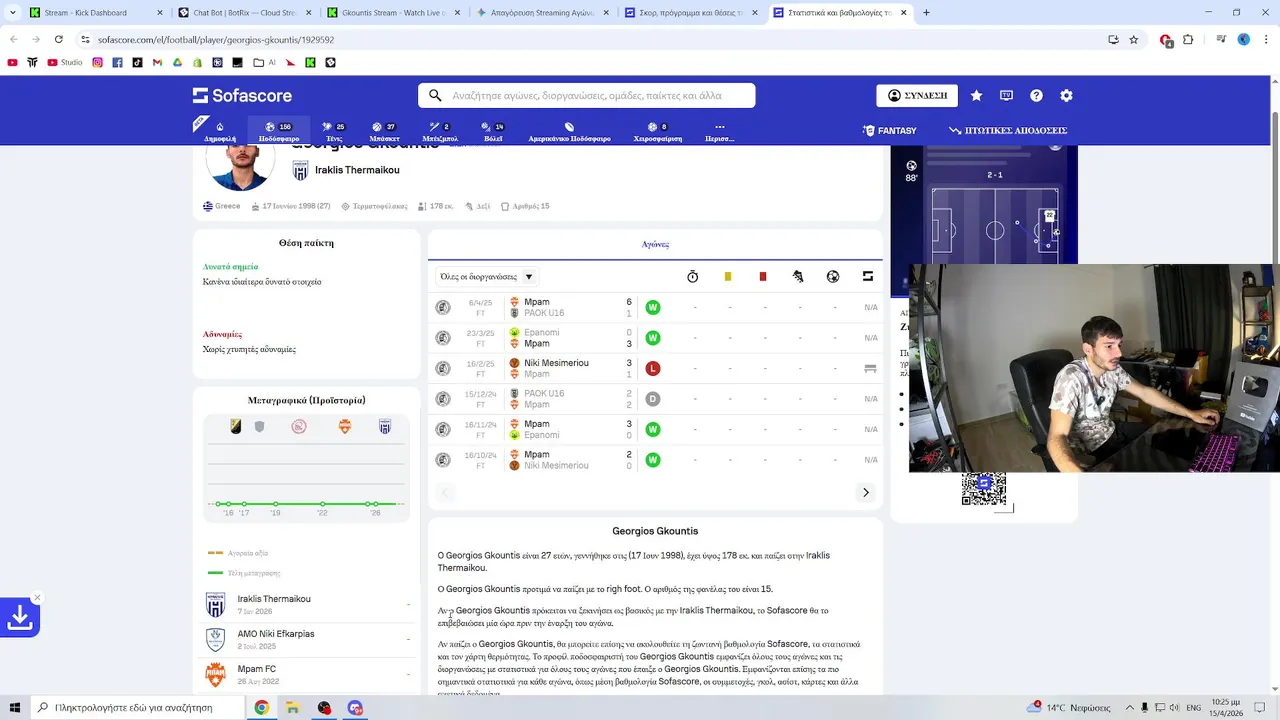Open the help question mark icon
Viewport: 1280px width, 720px height.
[x=1036, y=95]
